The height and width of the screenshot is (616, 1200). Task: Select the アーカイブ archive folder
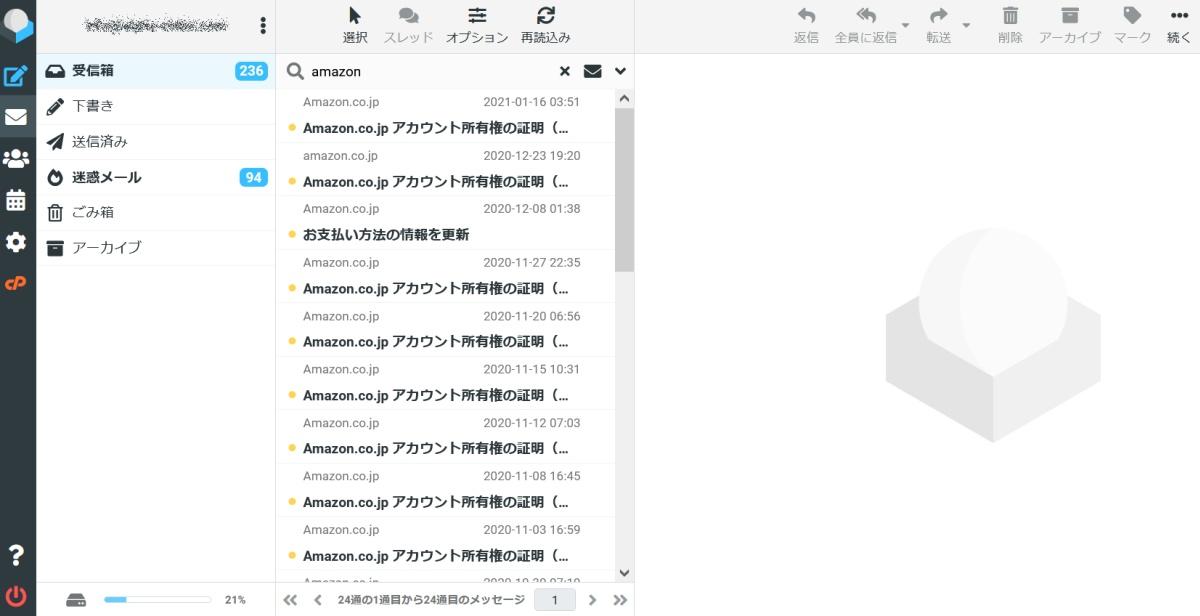[x=156, y=247]
